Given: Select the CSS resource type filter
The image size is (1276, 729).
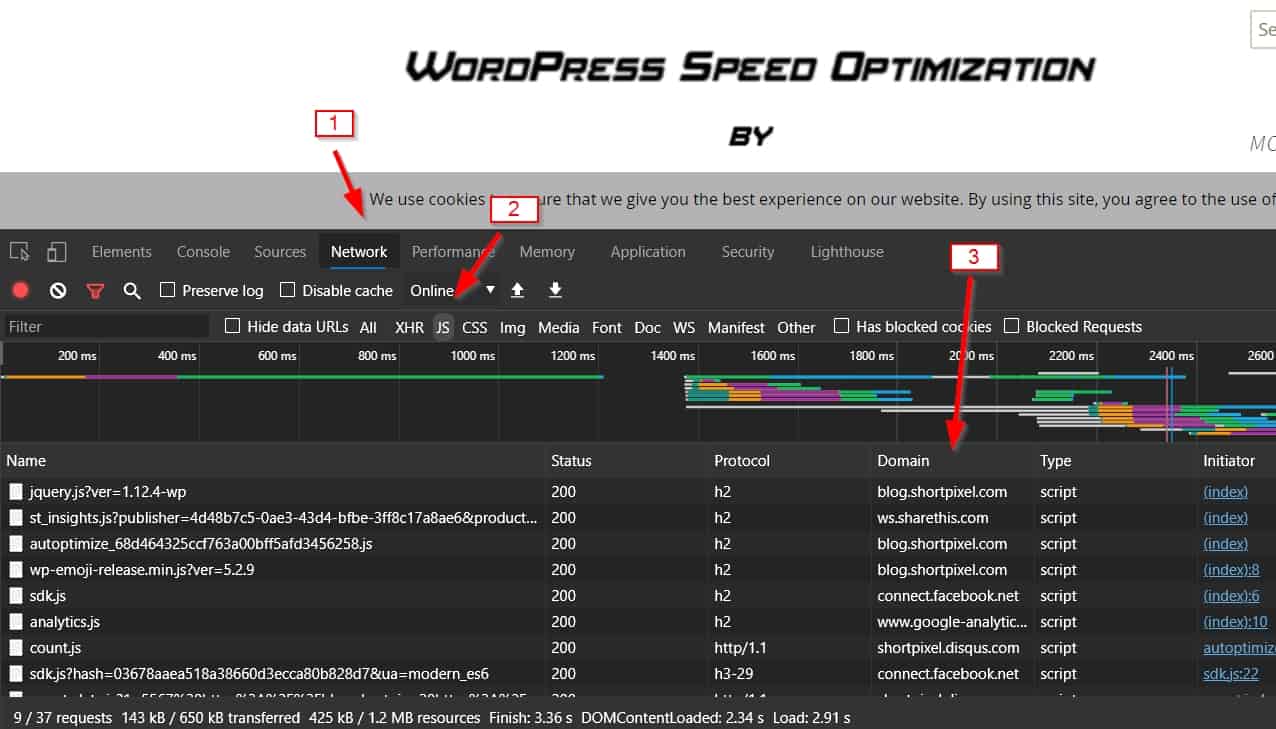Looking at the screenshot, I should pyautogui.click(x=474, y=327).
